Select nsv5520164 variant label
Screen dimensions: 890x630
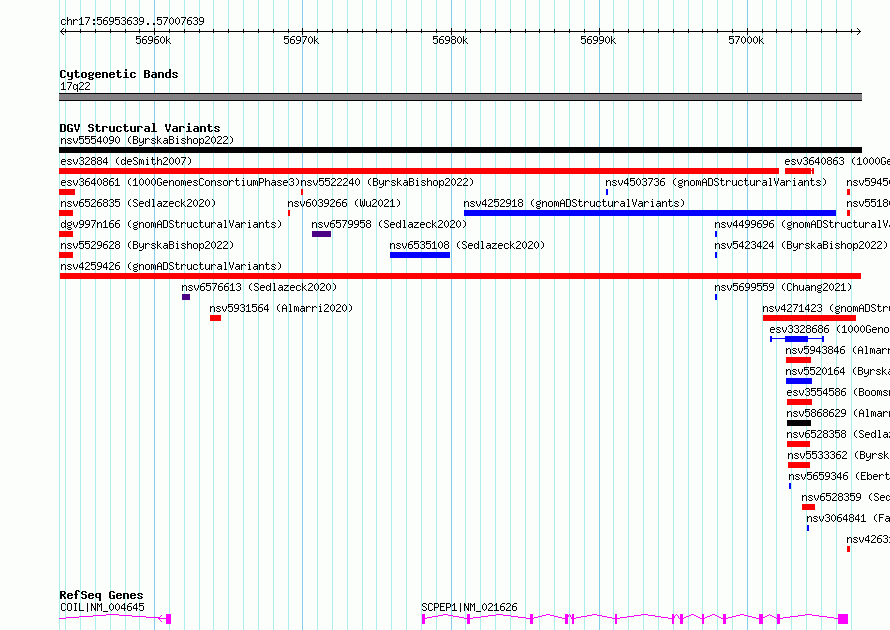(837, 371)
